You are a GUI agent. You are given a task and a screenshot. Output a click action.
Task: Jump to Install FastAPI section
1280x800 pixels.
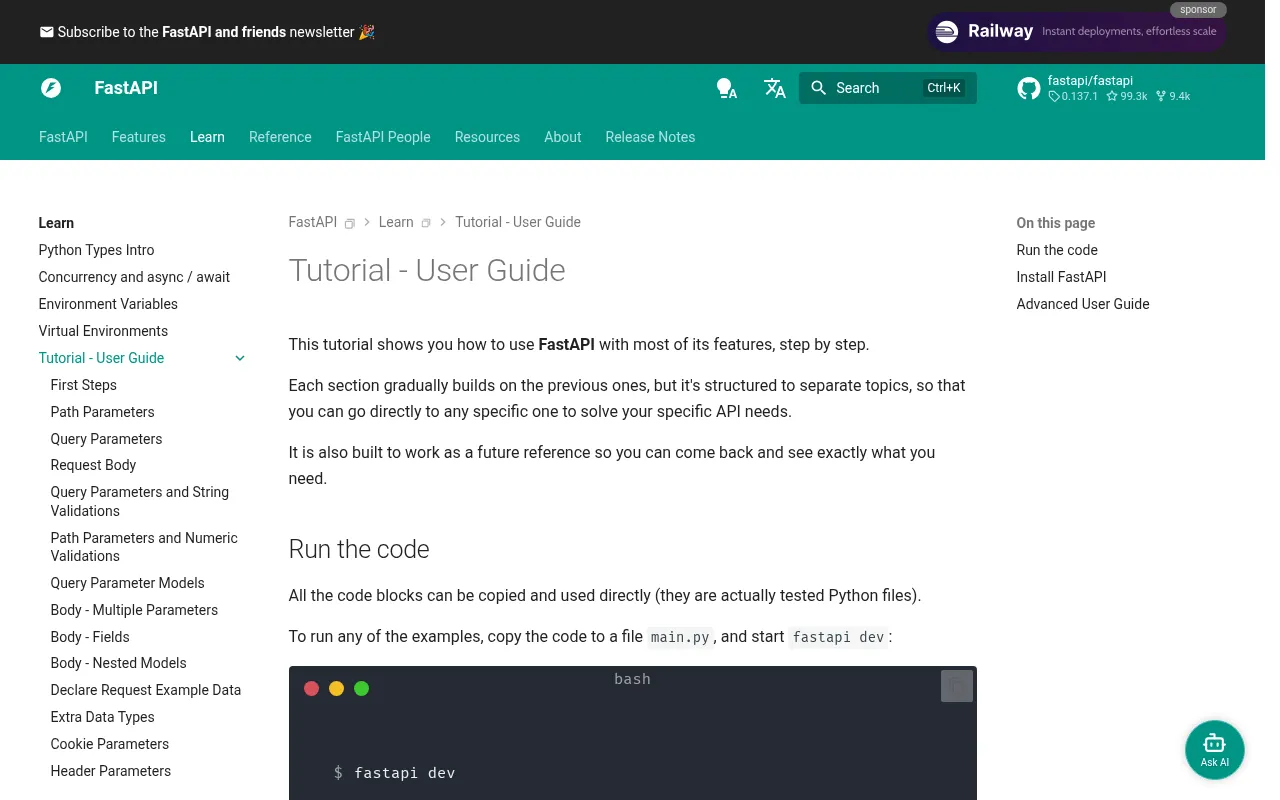click(x=1061, y=277)
